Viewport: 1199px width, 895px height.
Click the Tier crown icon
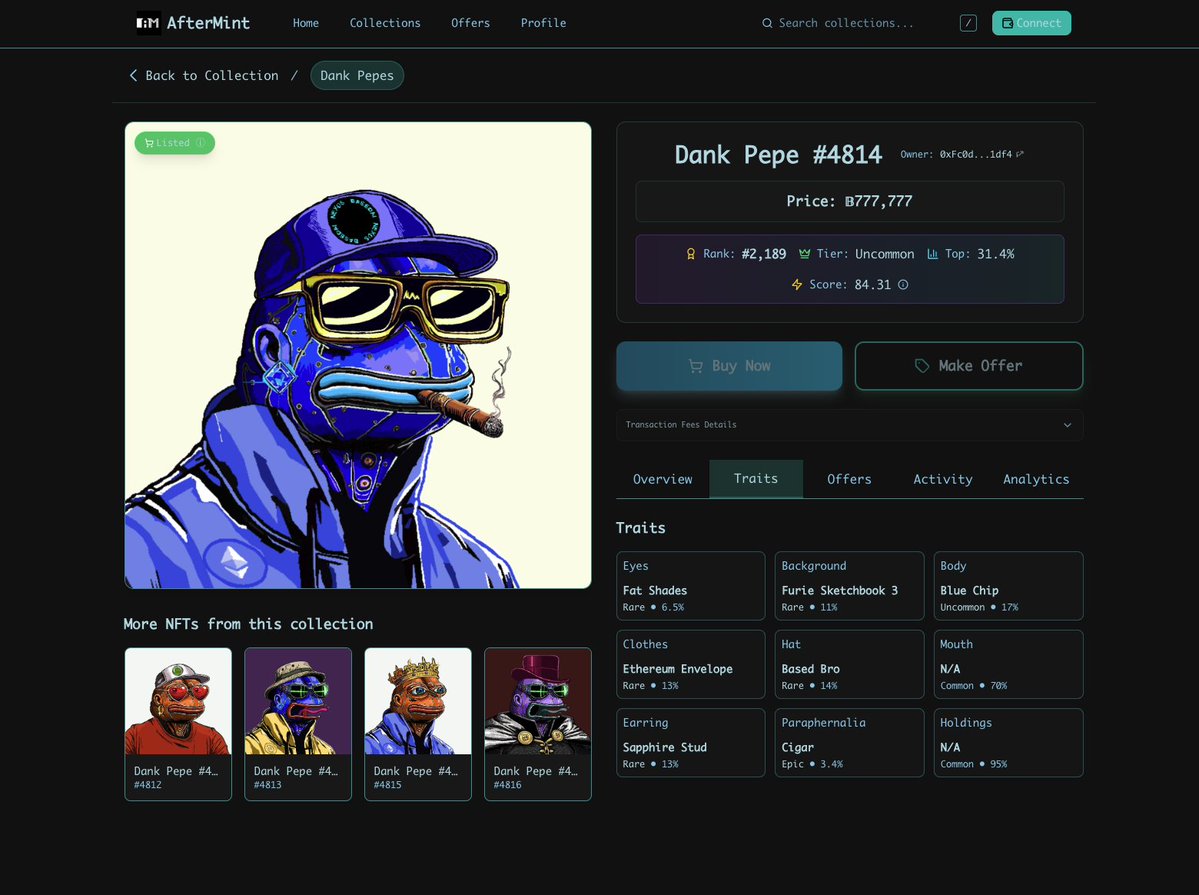tap(804, 253)
